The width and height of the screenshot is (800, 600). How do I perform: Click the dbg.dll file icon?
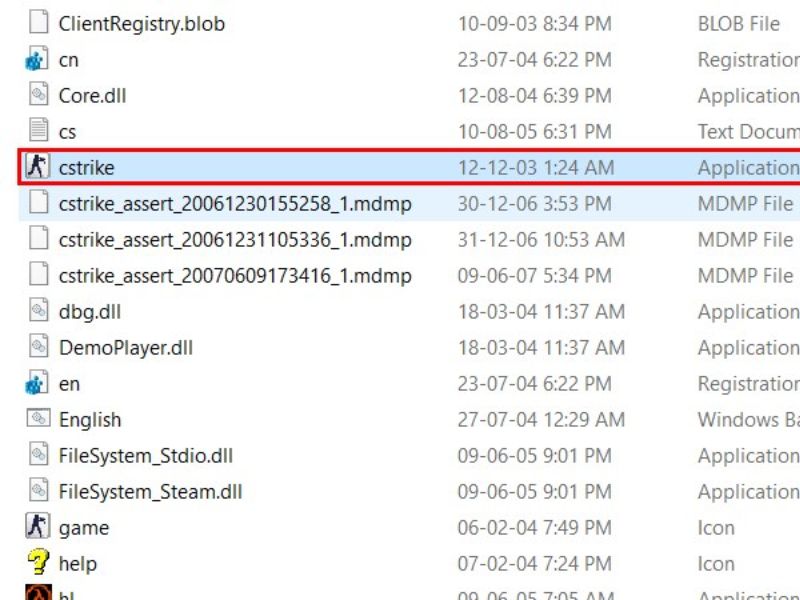click(38, 311)
